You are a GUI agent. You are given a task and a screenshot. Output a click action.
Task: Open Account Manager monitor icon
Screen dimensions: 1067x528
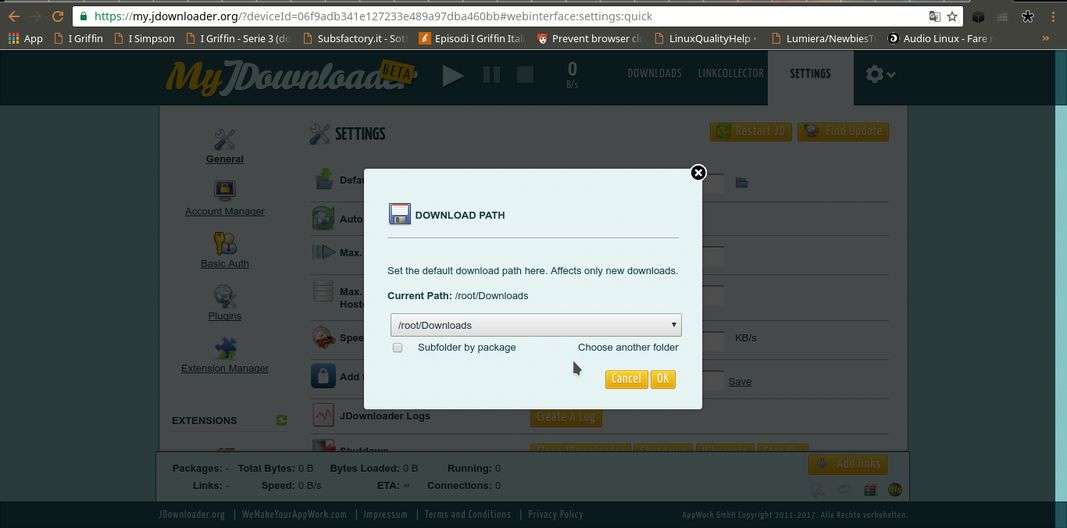(225, 190)
